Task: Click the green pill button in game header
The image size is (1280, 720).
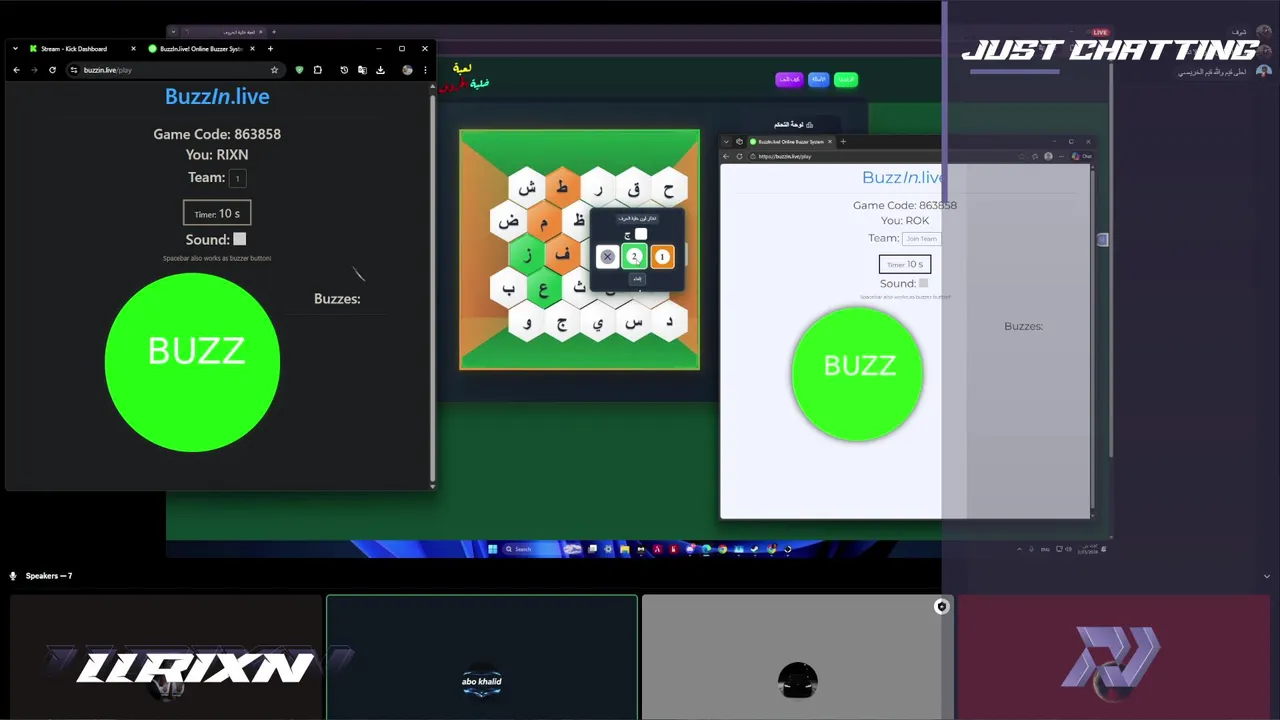Action: click(846, 79)
